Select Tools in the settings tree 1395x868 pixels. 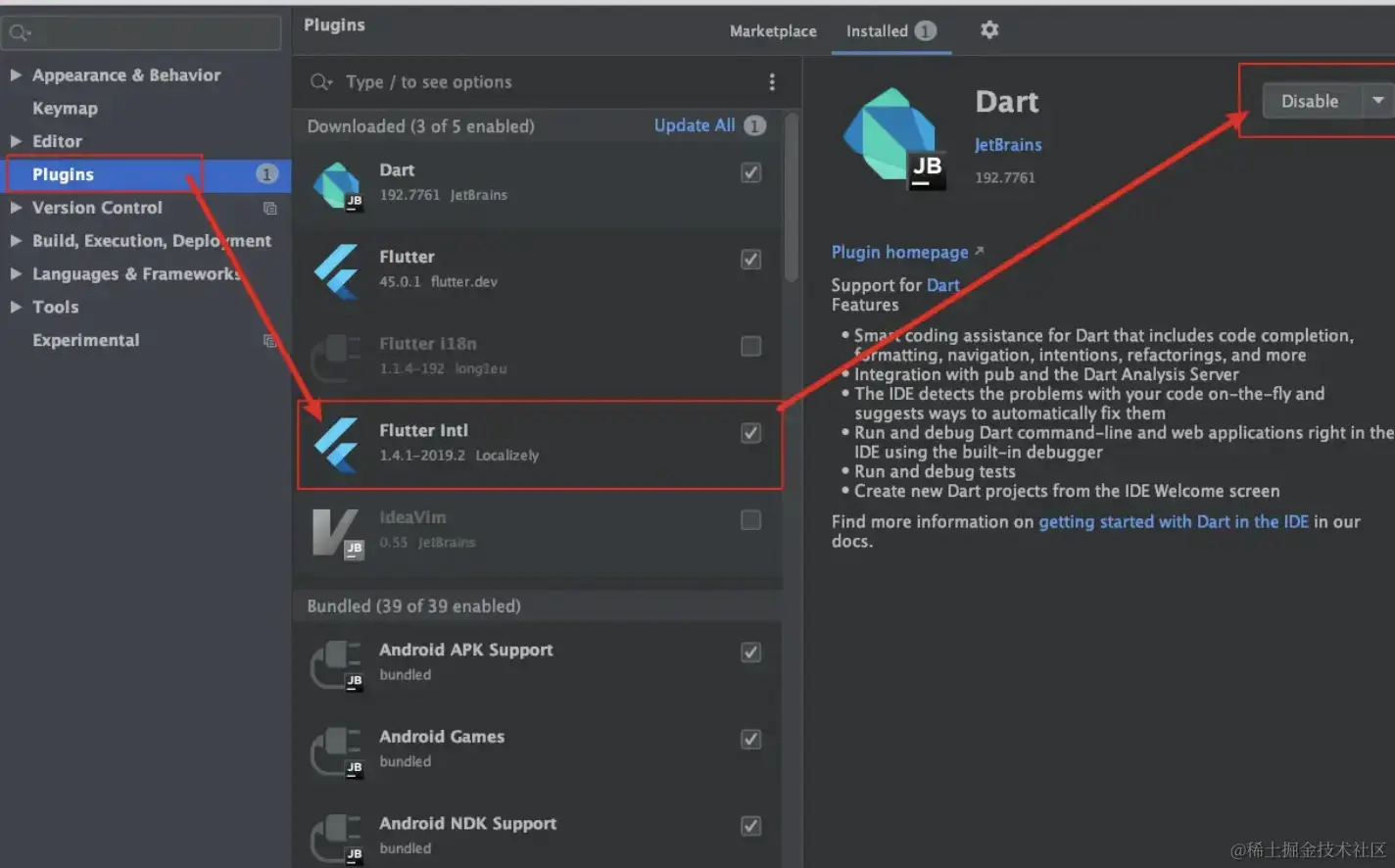pos(55,307)
